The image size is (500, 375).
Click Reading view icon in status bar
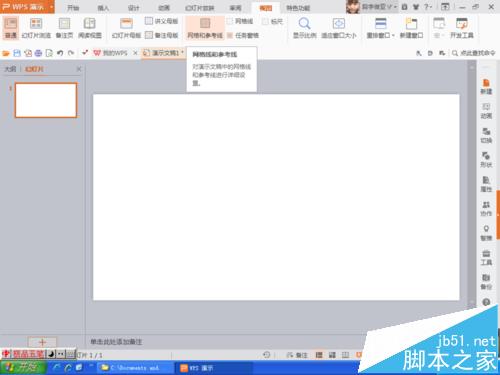pyautogui.click(x=345, y=355)
